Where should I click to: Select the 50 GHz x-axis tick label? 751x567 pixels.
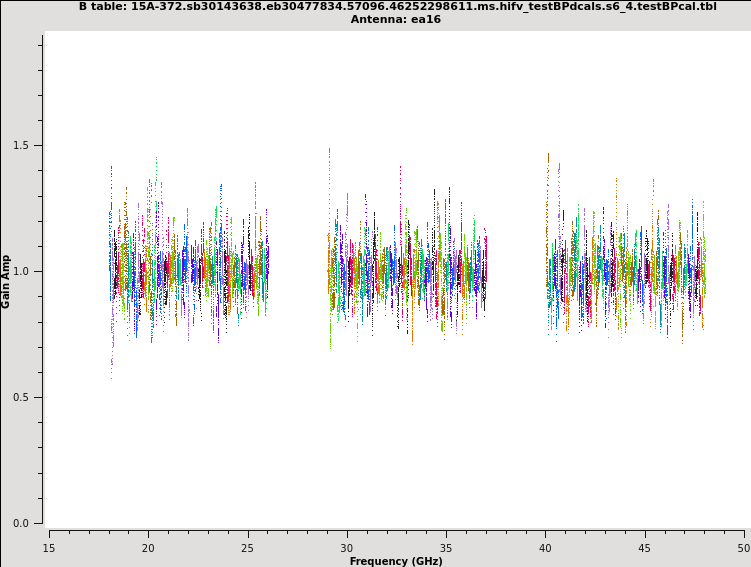point(743,547)
